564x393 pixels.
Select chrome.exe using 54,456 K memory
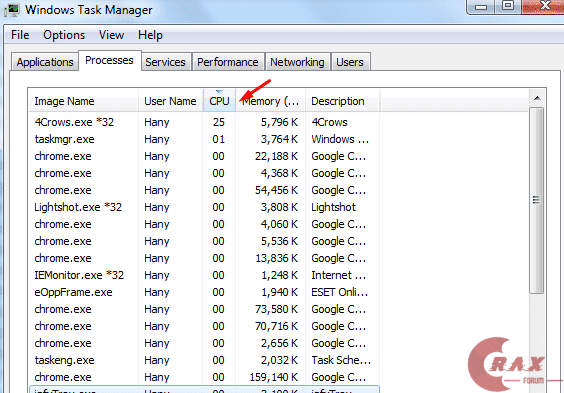204,190
